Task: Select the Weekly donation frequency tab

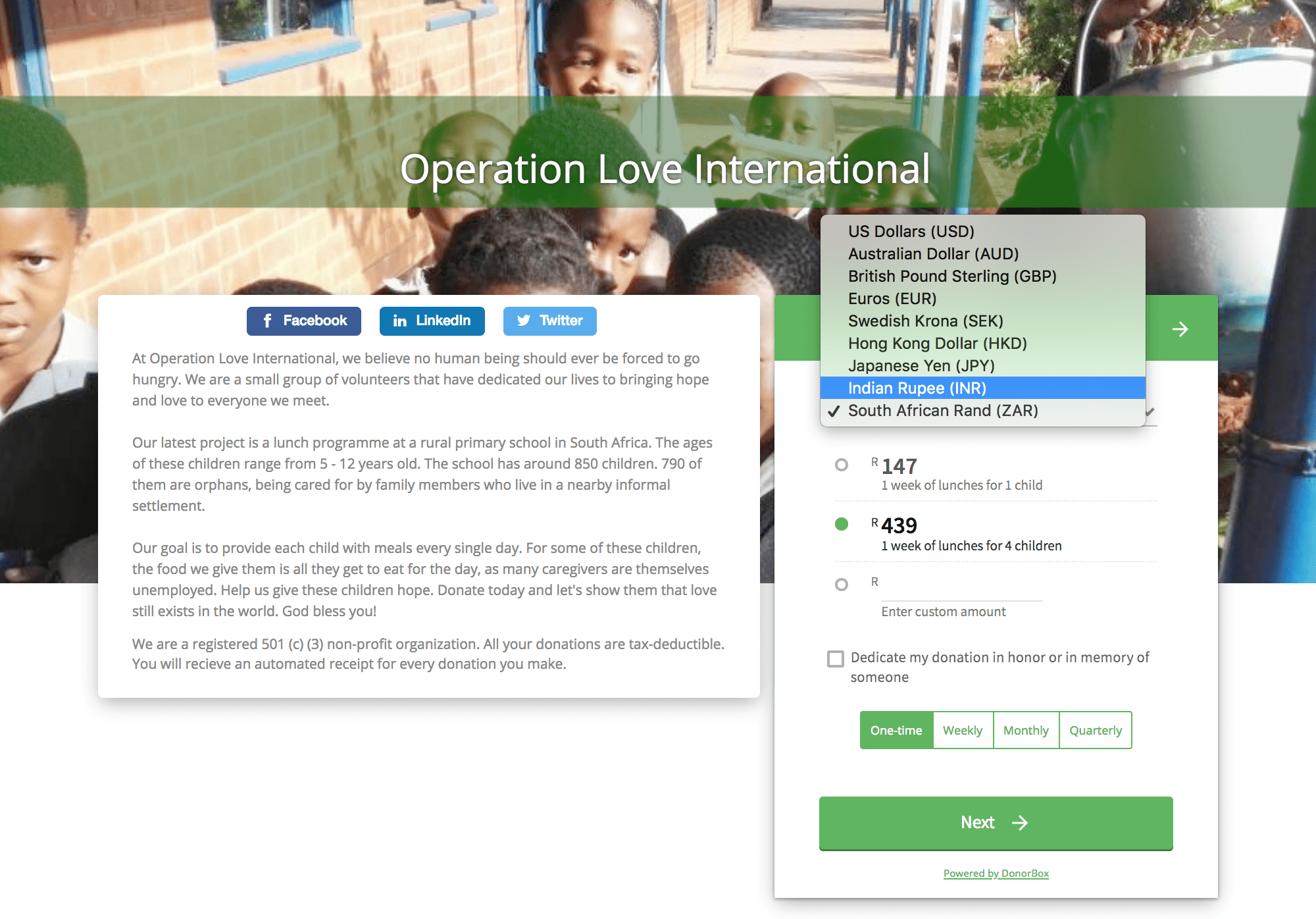Action: (962, 730)
